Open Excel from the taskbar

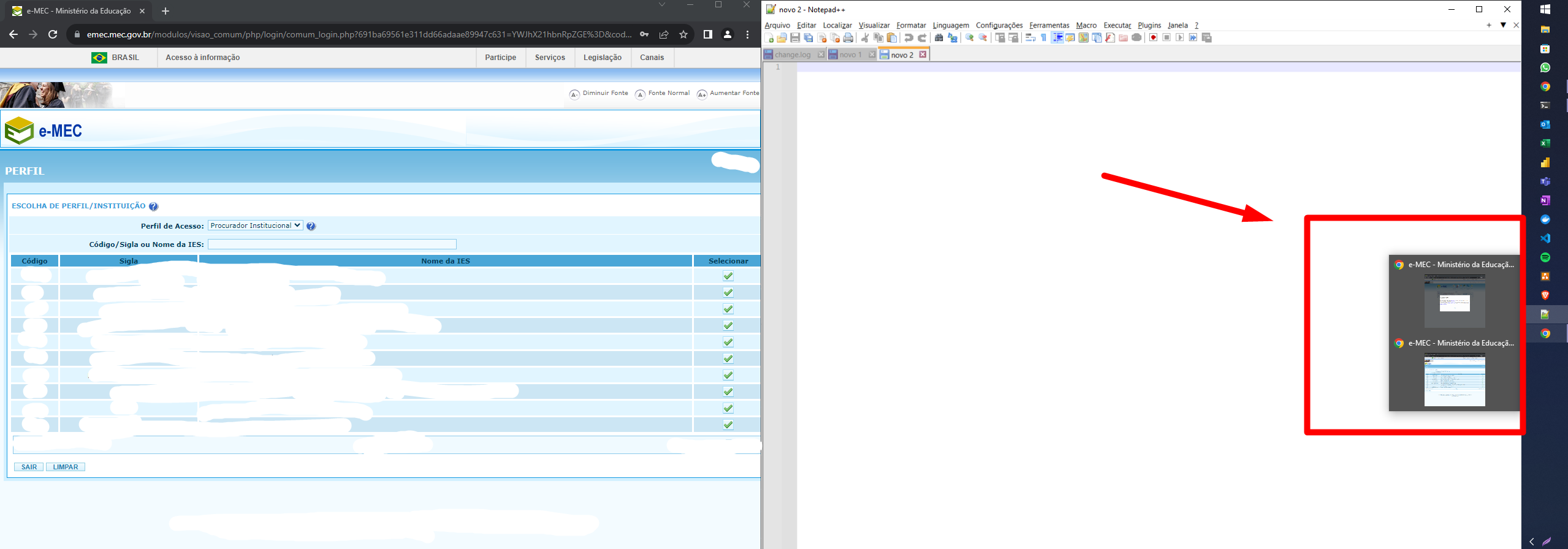tap(1545, 143)
